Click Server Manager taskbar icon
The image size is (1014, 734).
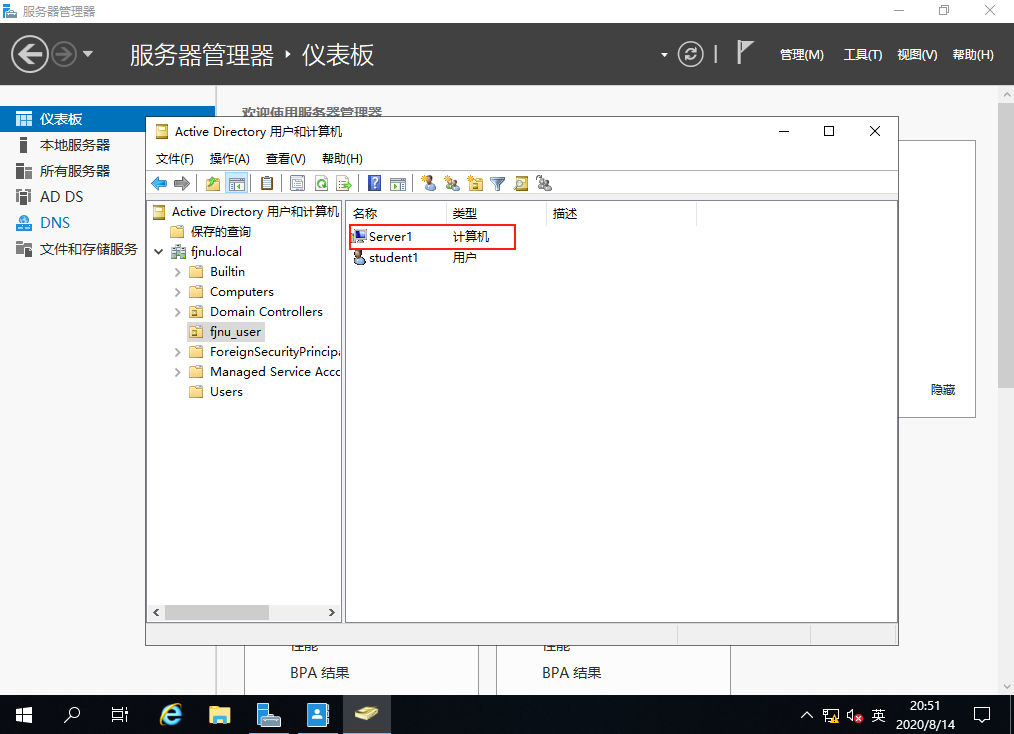[268, 715]
